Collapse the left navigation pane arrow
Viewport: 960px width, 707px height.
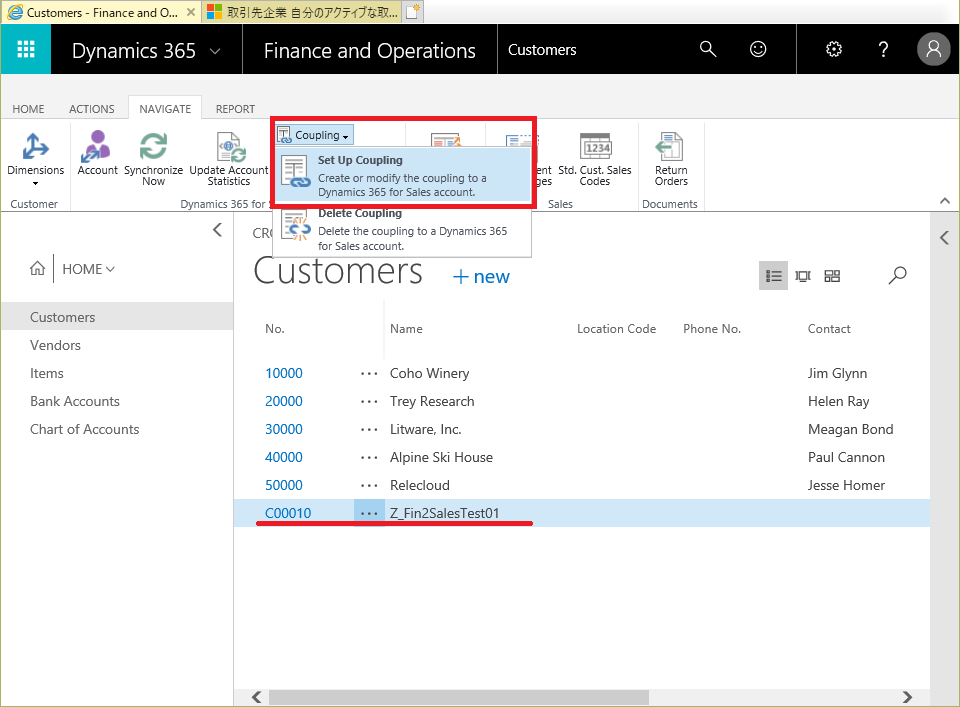click(x=217, y=230)
